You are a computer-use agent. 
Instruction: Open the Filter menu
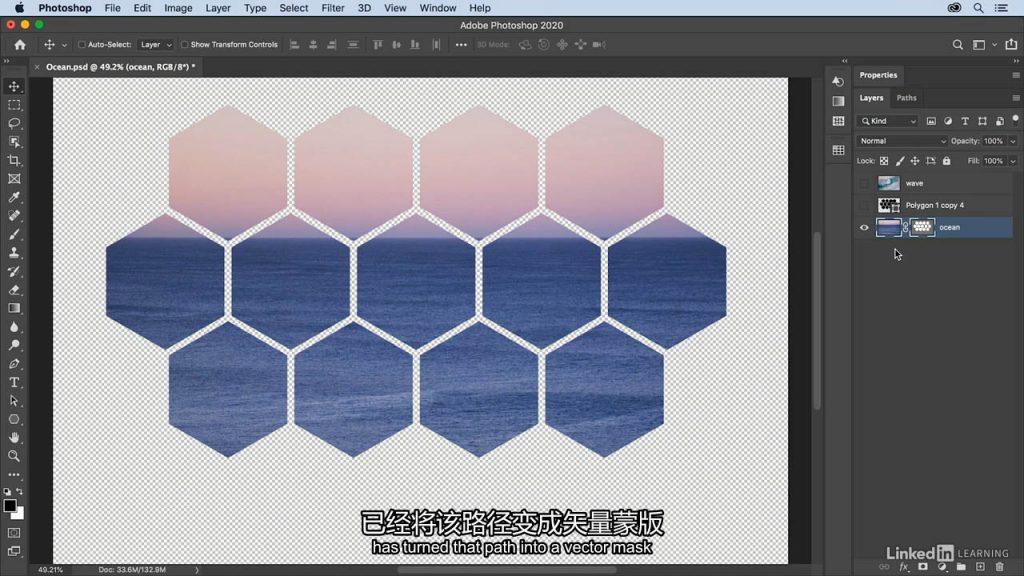[x=332, y=8]
